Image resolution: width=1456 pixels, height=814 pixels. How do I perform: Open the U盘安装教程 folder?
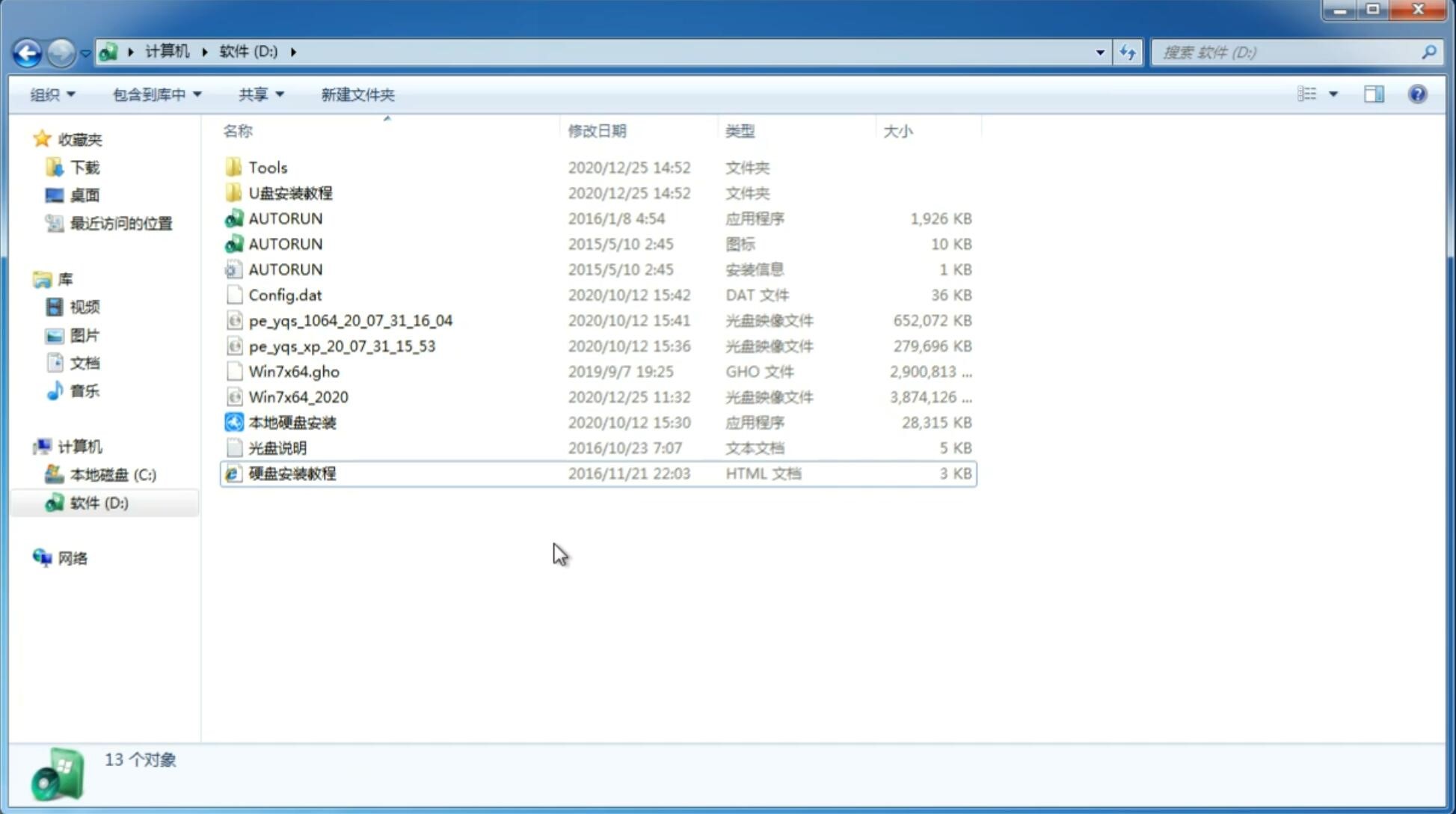pyautogui.click(x=290, y=192)
